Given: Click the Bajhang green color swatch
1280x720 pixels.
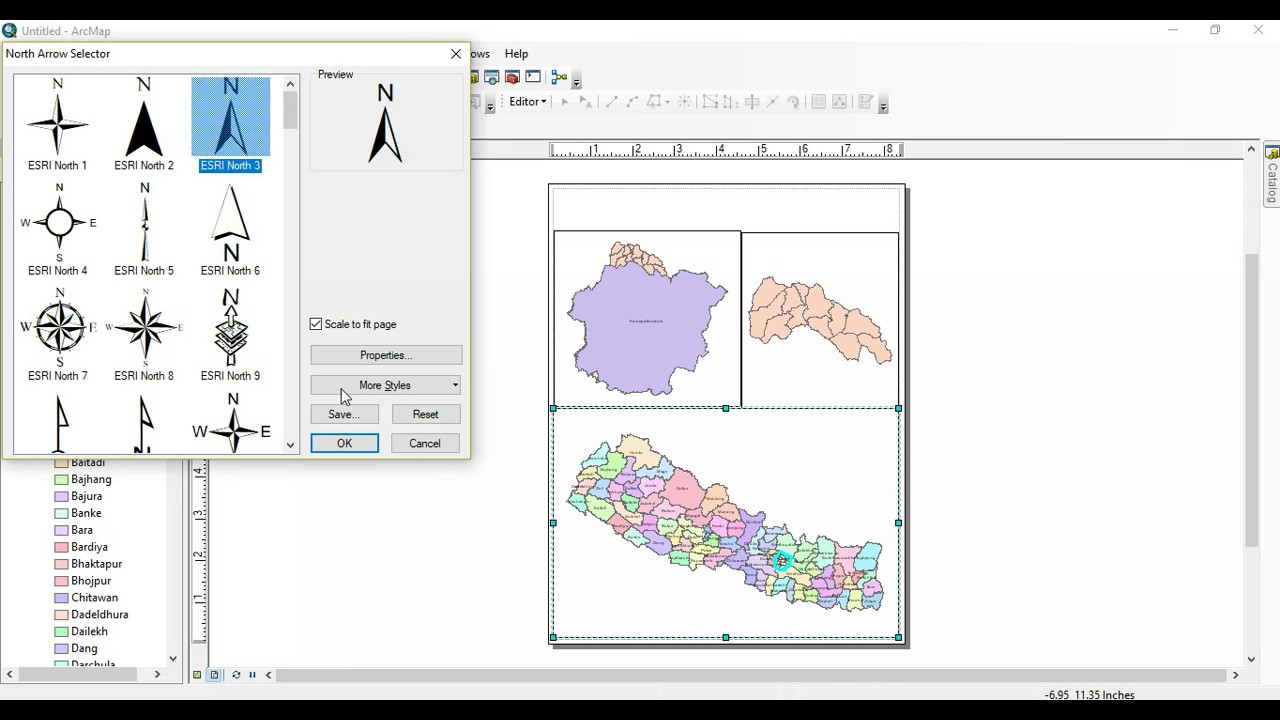Looking at the screenshot, I should coord(61,480).
